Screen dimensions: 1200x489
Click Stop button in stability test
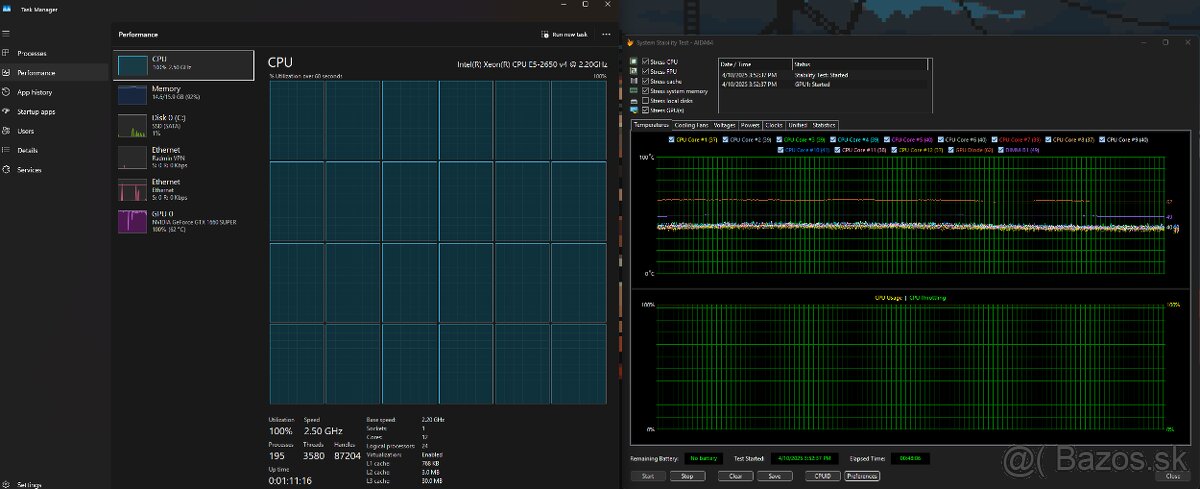pyautogui.click(x=687, y=476)
